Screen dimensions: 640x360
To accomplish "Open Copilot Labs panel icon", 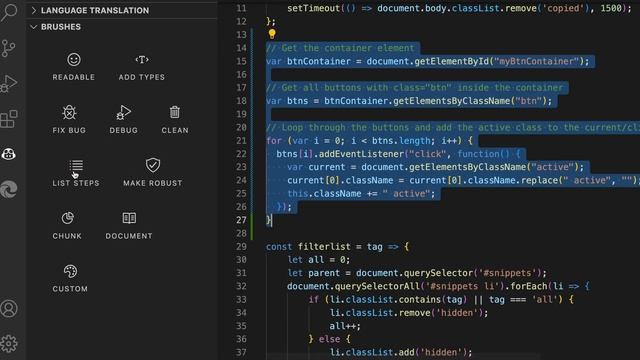I will [9, 154].
